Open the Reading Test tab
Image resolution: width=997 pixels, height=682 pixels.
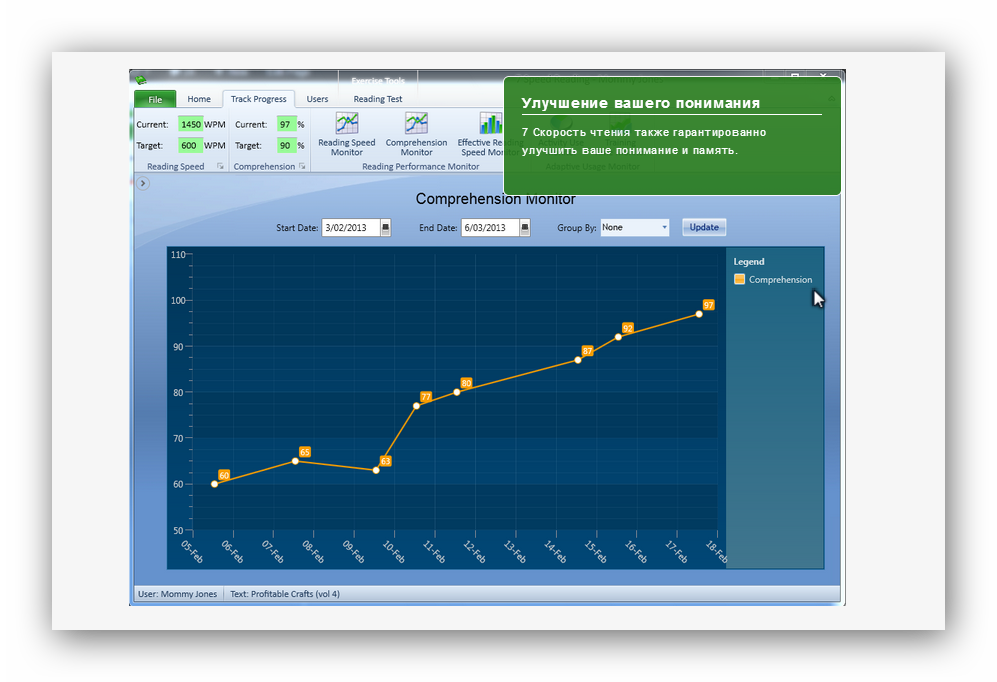[x=378, y=99]
